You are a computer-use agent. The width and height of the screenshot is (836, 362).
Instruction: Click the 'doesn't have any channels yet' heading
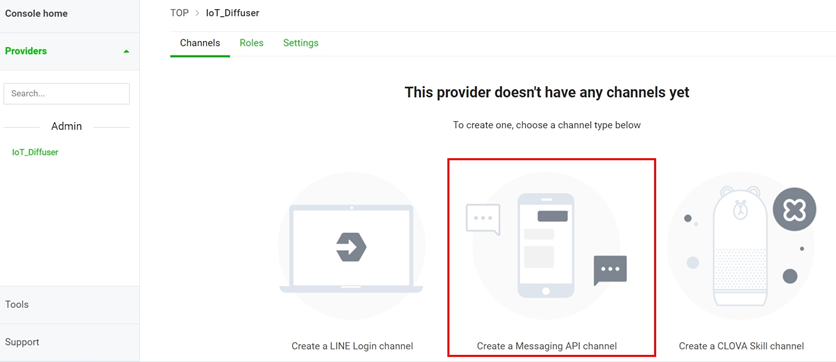click(x=547, y=92)
